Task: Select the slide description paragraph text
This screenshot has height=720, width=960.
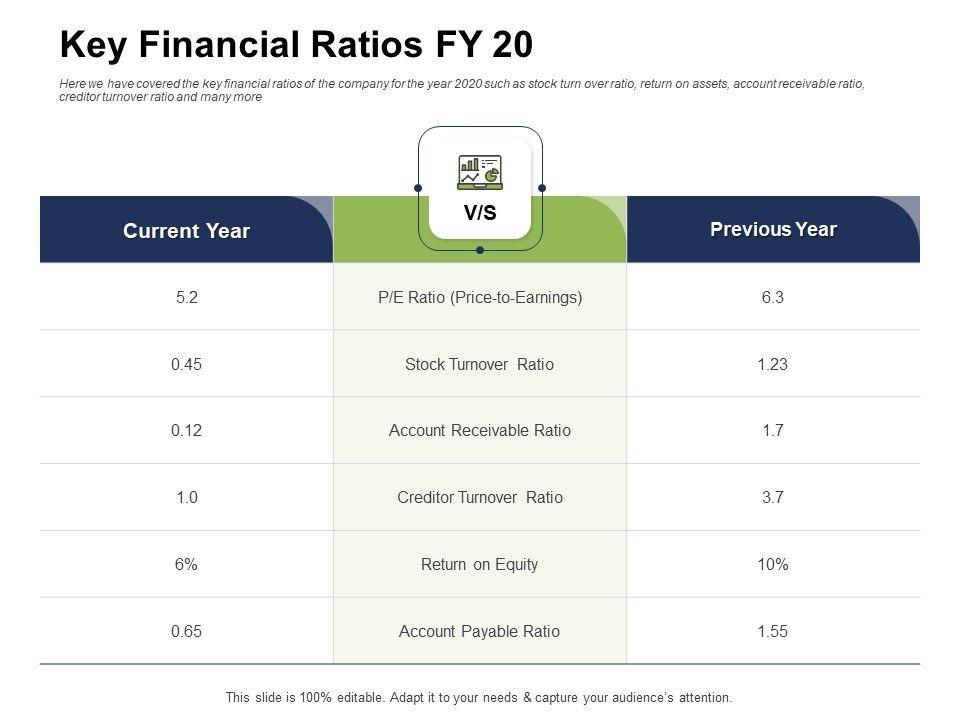Action: (x=462, y=91)
